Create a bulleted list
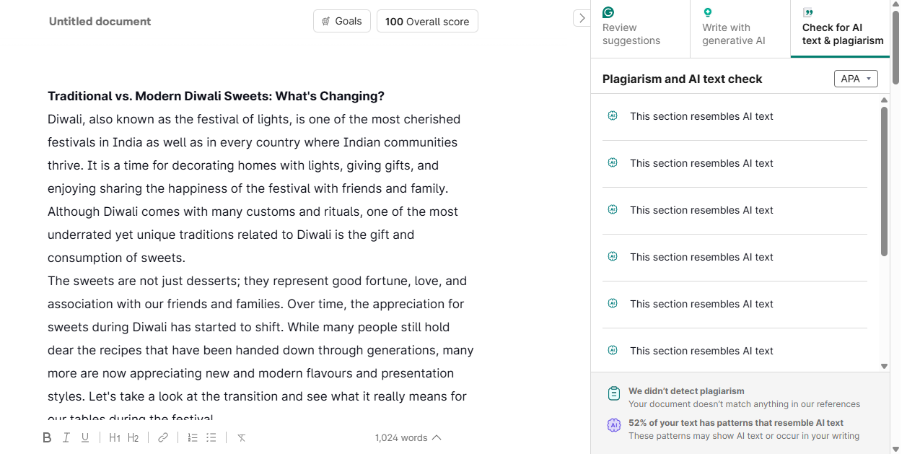 (x=211, y=438)
